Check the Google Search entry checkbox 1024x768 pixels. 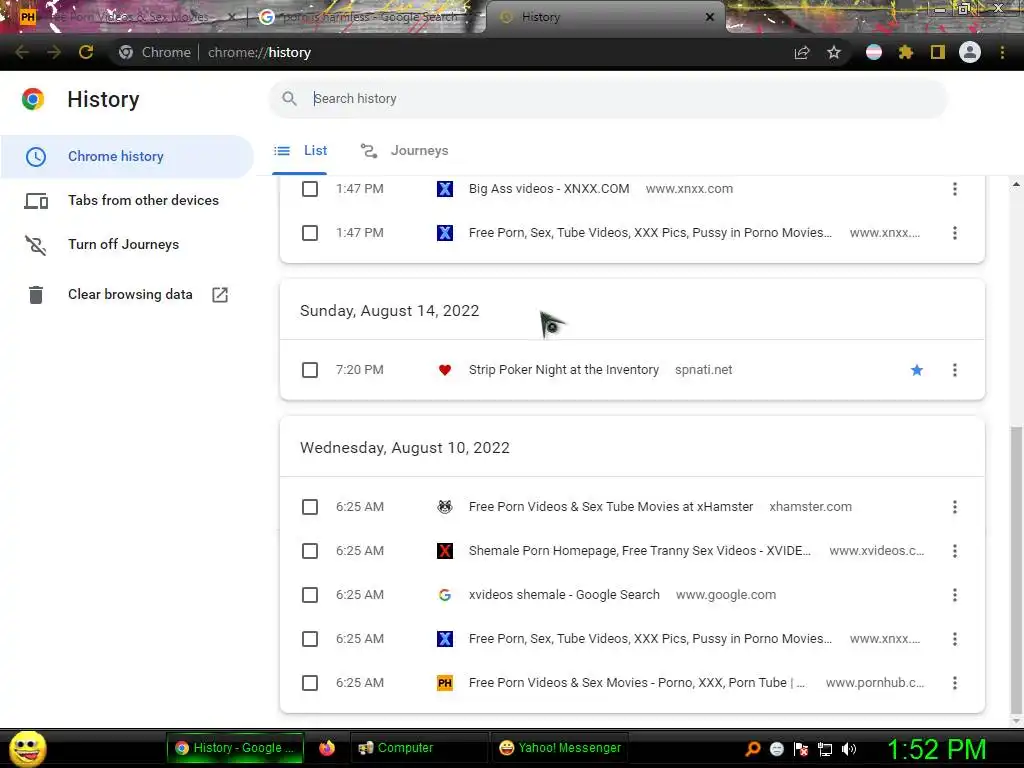coord(310,595)
